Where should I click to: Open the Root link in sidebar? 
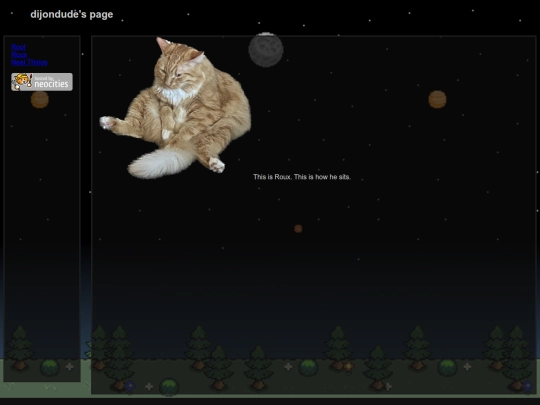pyautogui.click(x=19, y=47)
